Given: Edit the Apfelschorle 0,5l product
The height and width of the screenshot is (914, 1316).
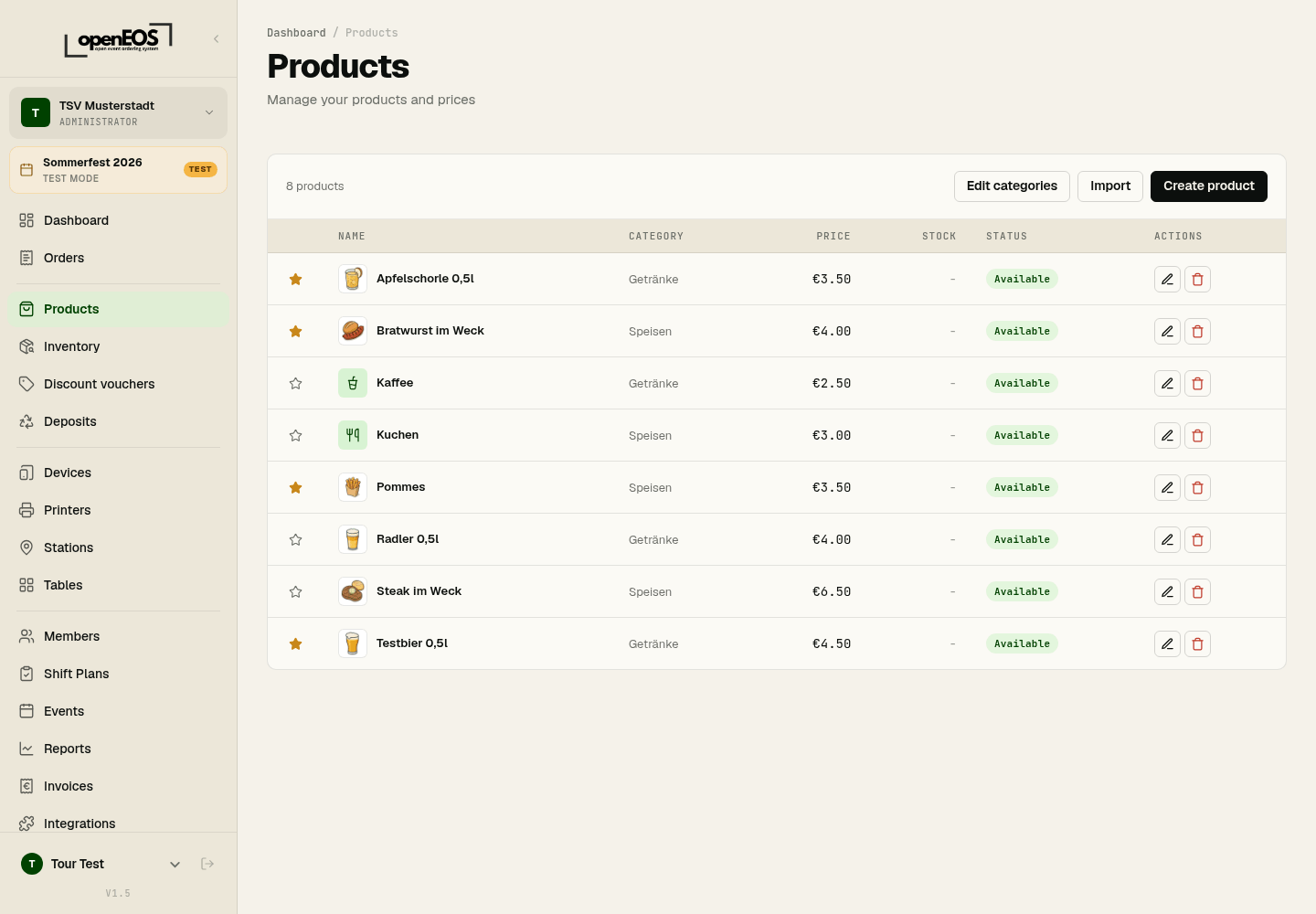Looking at the screenshot, I should click(1167, 279).
